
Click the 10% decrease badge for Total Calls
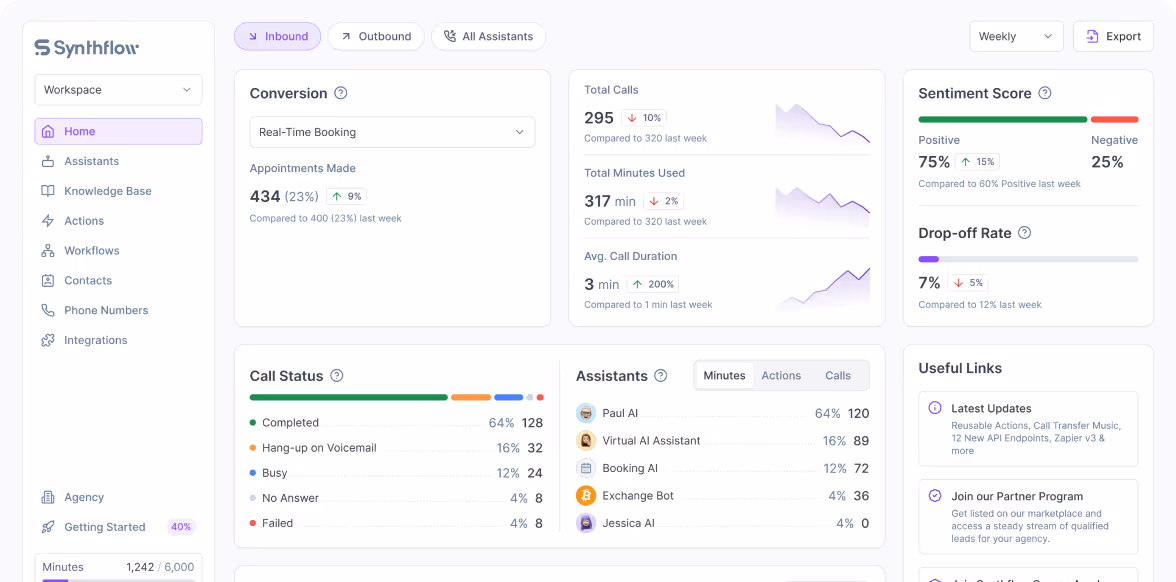pos(644,118)
